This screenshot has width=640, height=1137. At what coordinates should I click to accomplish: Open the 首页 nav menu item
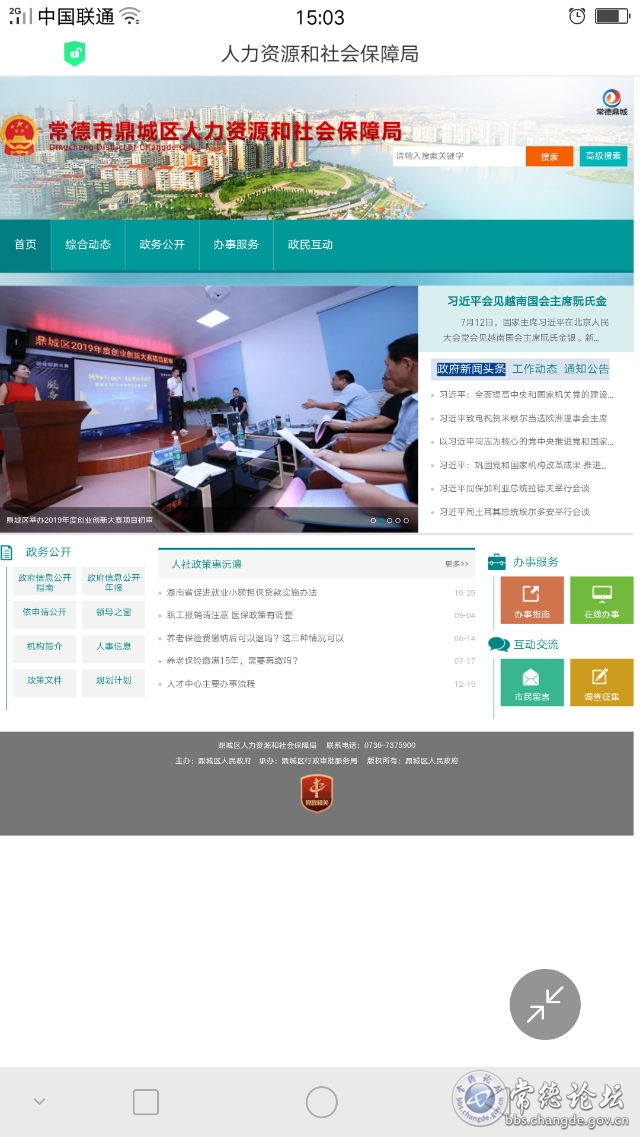25,245
